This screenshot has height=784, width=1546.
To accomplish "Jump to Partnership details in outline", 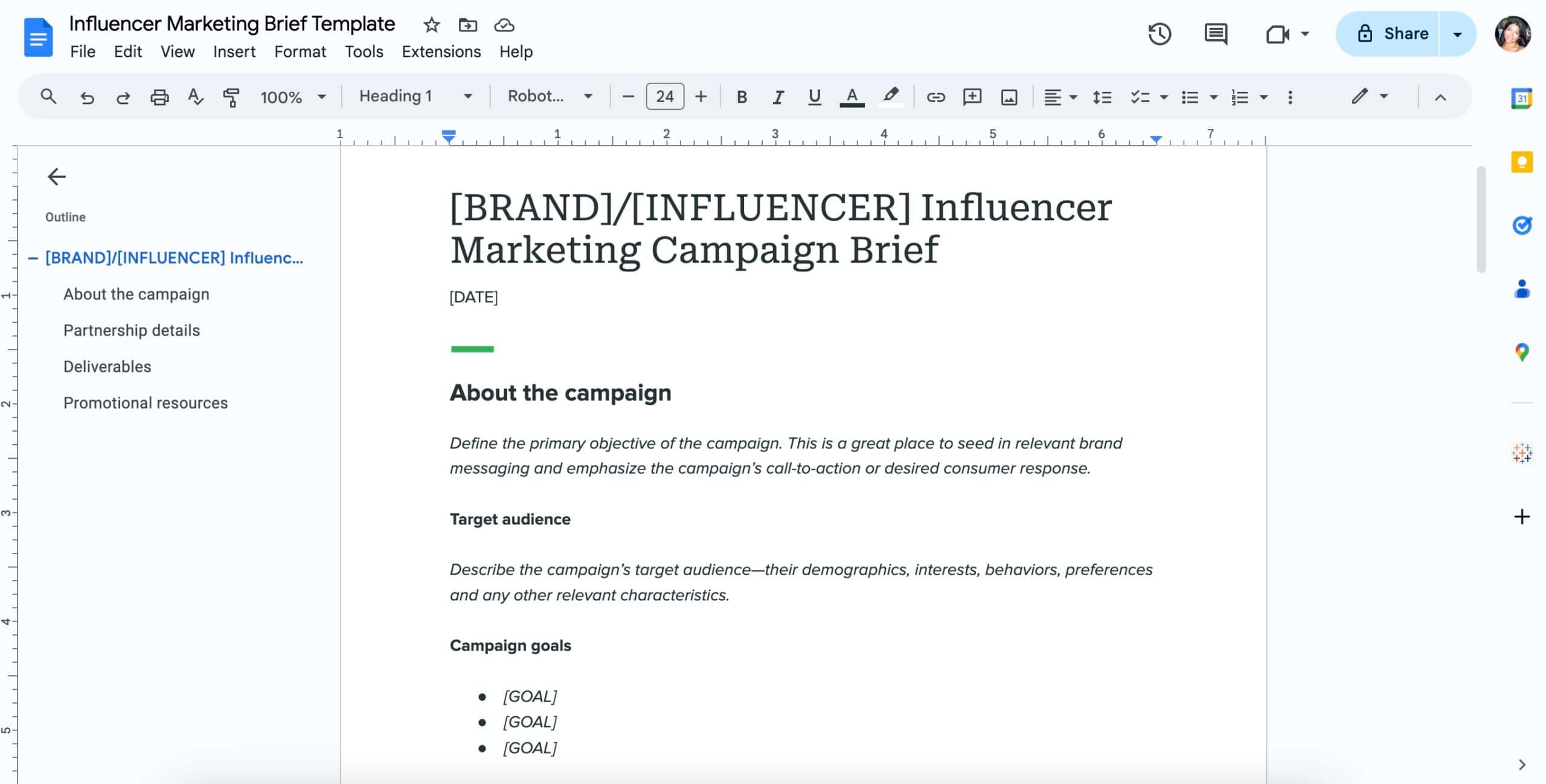I will point(131,330).
